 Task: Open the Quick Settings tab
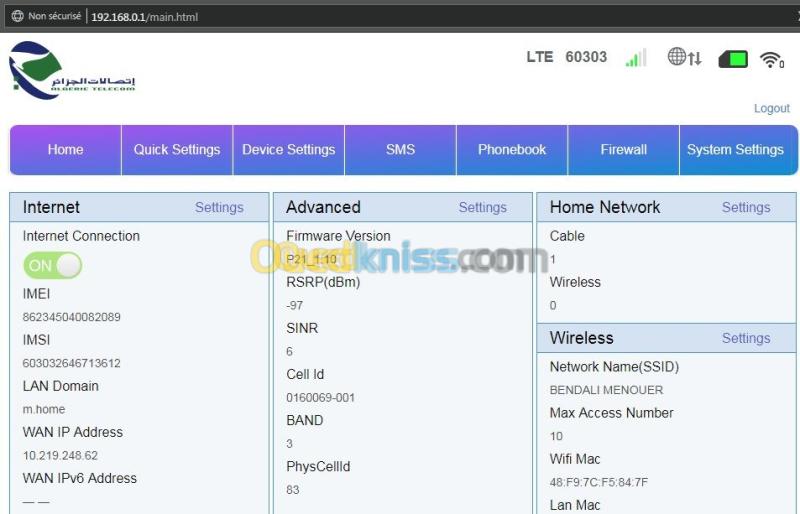click(177, 150)
